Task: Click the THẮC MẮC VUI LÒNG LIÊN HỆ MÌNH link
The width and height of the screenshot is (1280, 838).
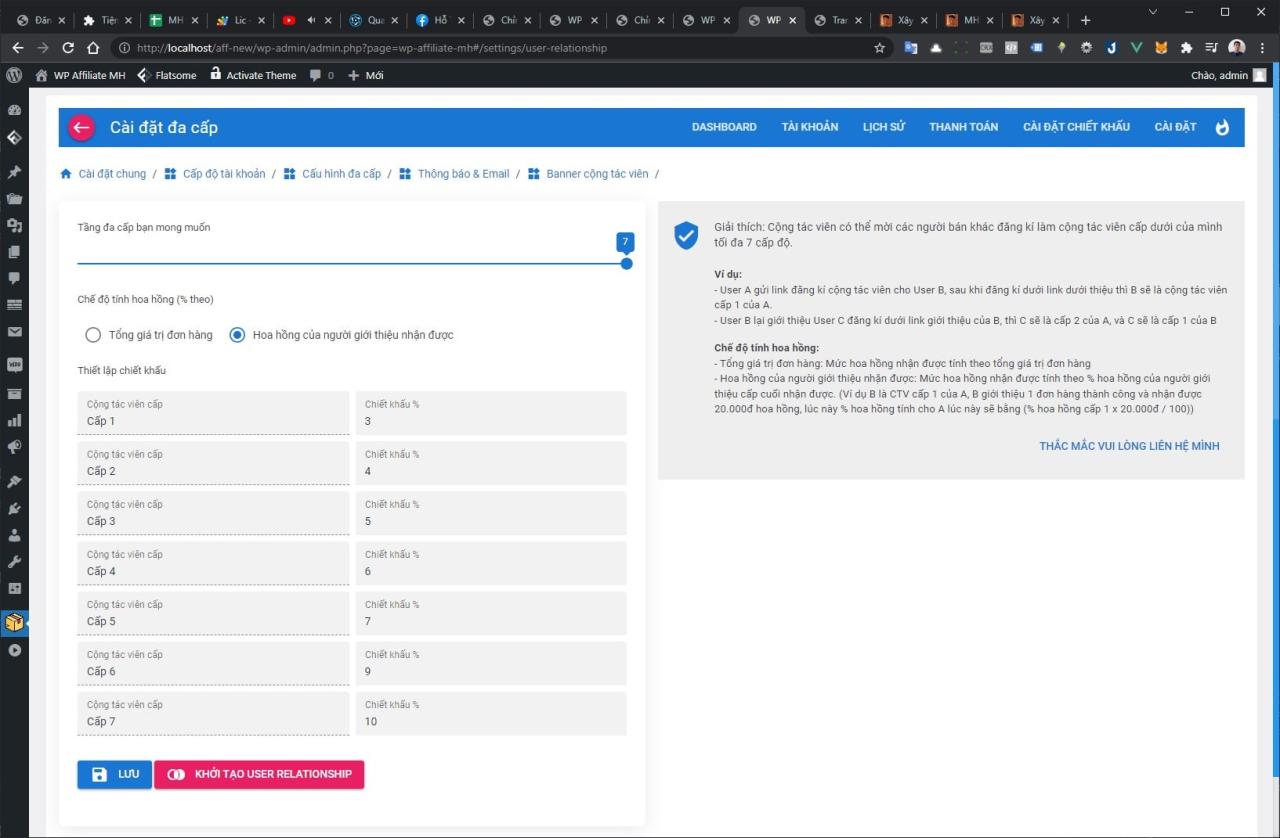Action: (1128, 445)
